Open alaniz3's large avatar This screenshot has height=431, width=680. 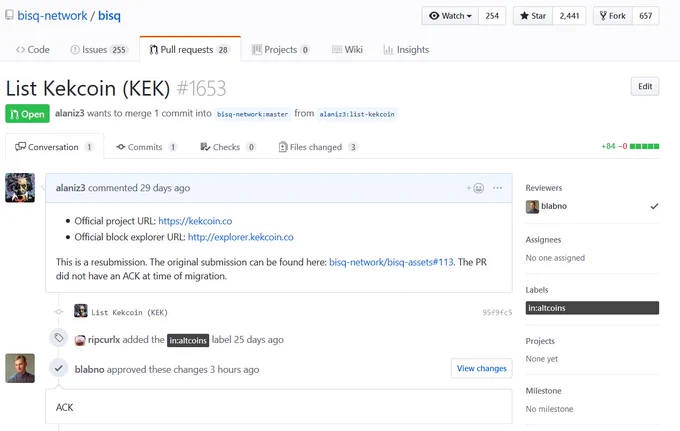(20, 188)
